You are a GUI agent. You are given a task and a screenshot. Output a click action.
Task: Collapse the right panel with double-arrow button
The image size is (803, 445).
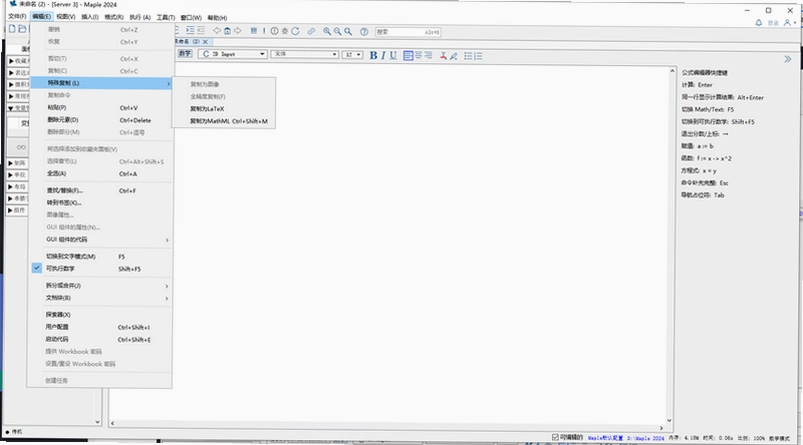[788, 59]
